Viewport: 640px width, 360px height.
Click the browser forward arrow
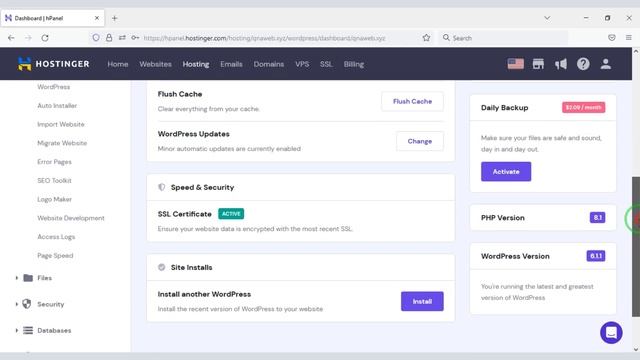coord(28,38)
